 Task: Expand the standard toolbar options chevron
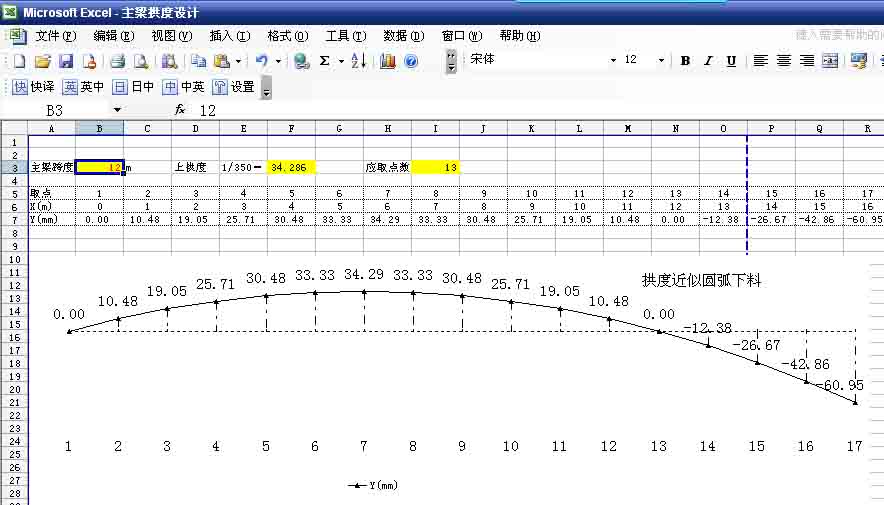pos(451,61)
